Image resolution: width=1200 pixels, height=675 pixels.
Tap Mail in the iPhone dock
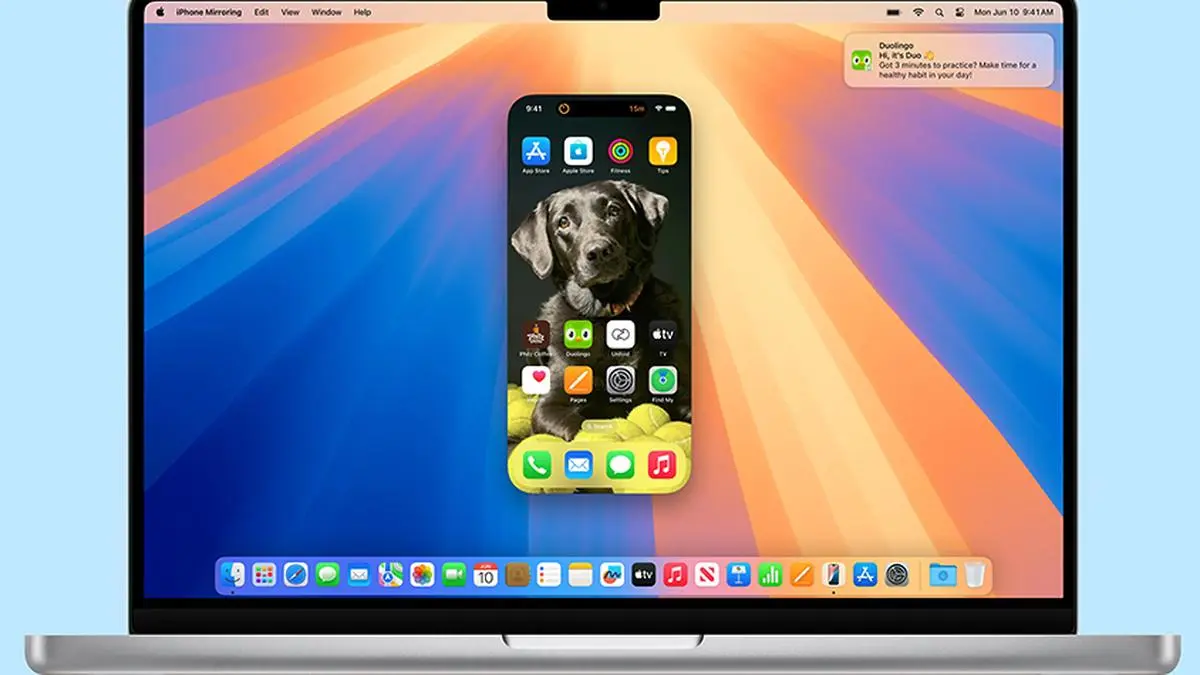(x=579, y=464)
